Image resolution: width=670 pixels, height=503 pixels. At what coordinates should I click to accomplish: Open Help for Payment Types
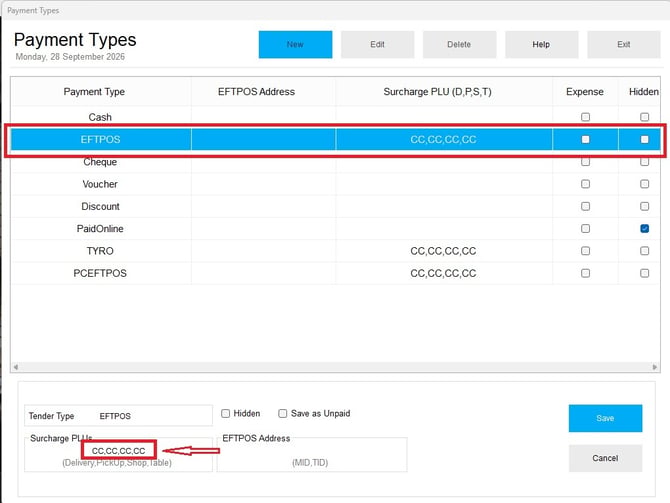[541, 44]
